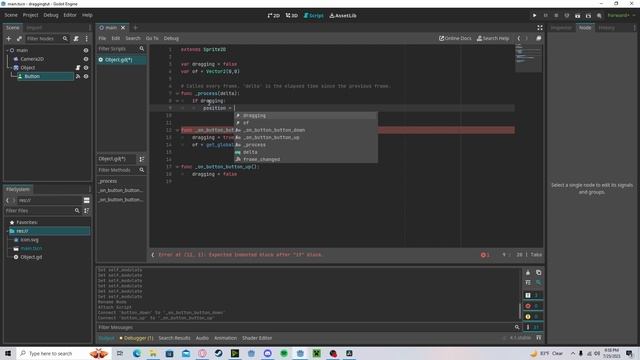Screen dimensions: 640x360
Task: Click the signals icon on Button node
Action: click(x=78, y=76)
